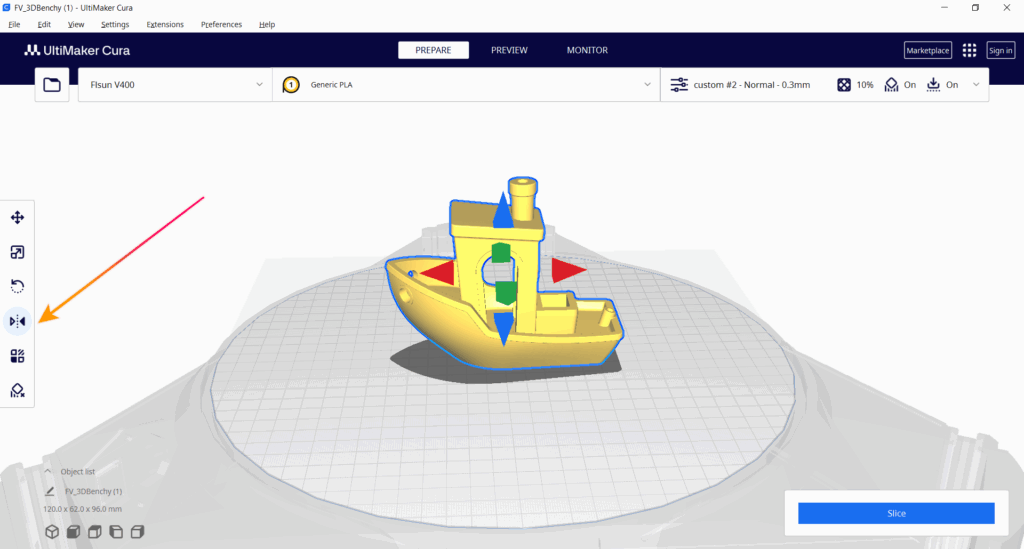The height and width of the screenshot is (549, 1024).
Task: Click the custom #2 - Normal - 0.3mm profile
Action: click(x=752, y=85)
